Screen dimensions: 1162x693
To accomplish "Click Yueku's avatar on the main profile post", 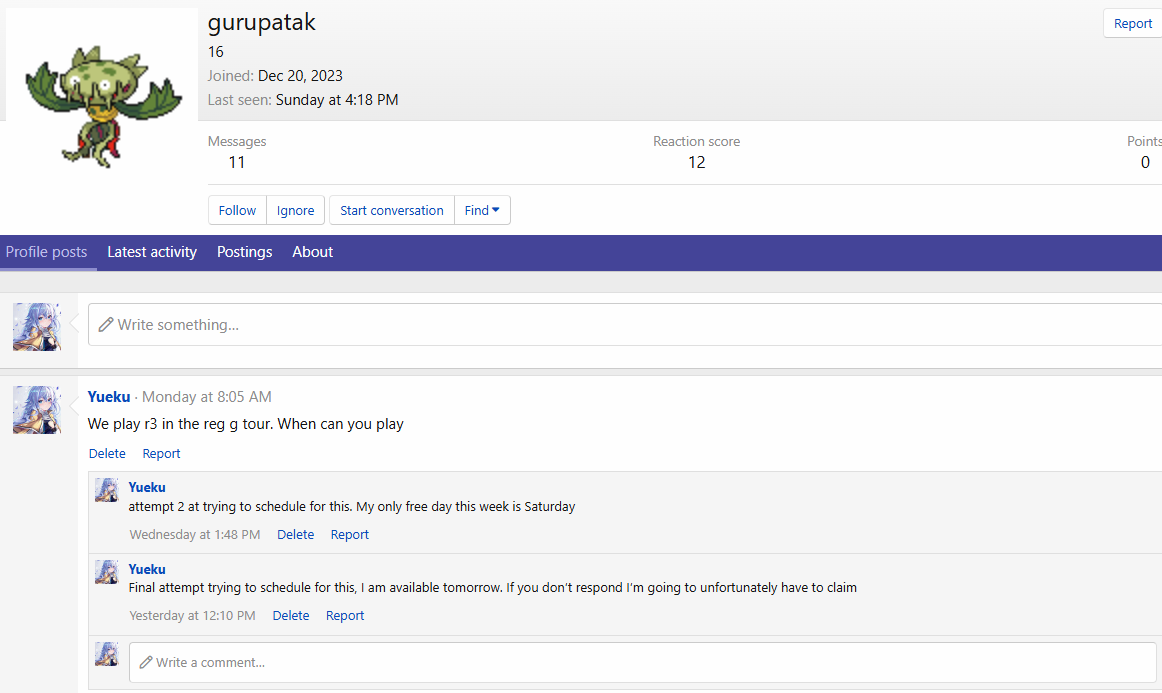I will tap(37, 409).
